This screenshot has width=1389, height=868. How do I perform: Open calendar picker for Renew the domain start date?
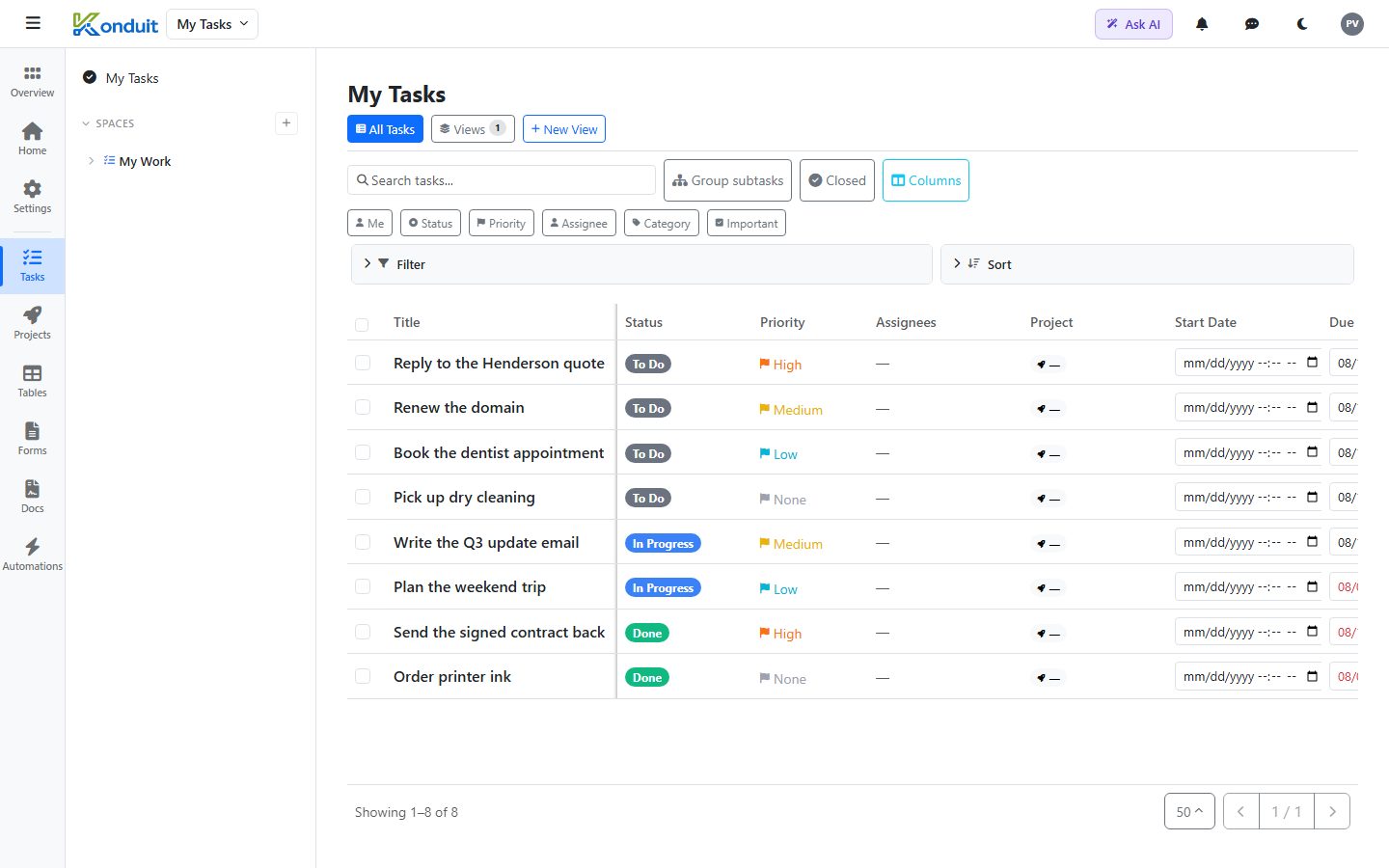tap(1312, 407)
